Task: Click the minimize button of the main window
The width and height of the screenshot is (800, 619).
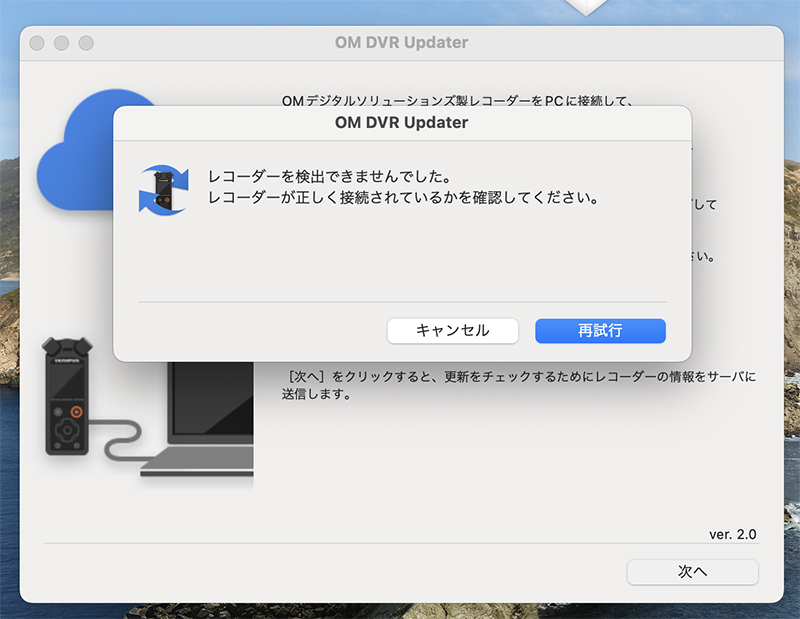Action: 62,43
